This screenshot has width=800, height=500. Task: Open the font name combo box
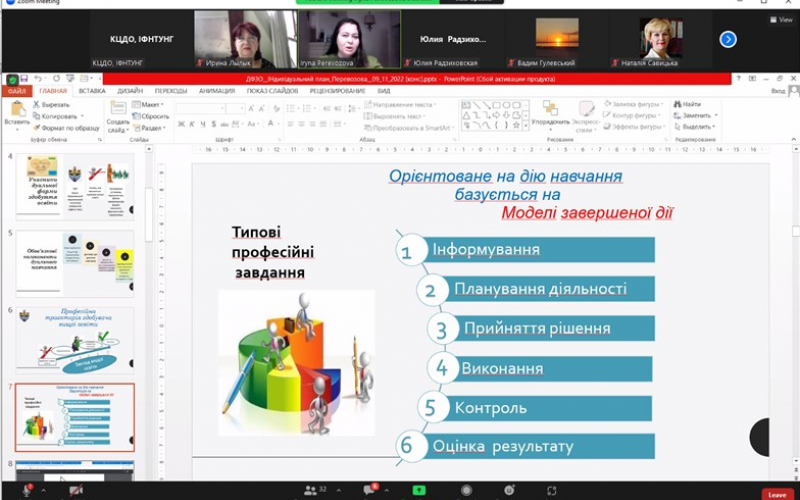pos(201,109)
